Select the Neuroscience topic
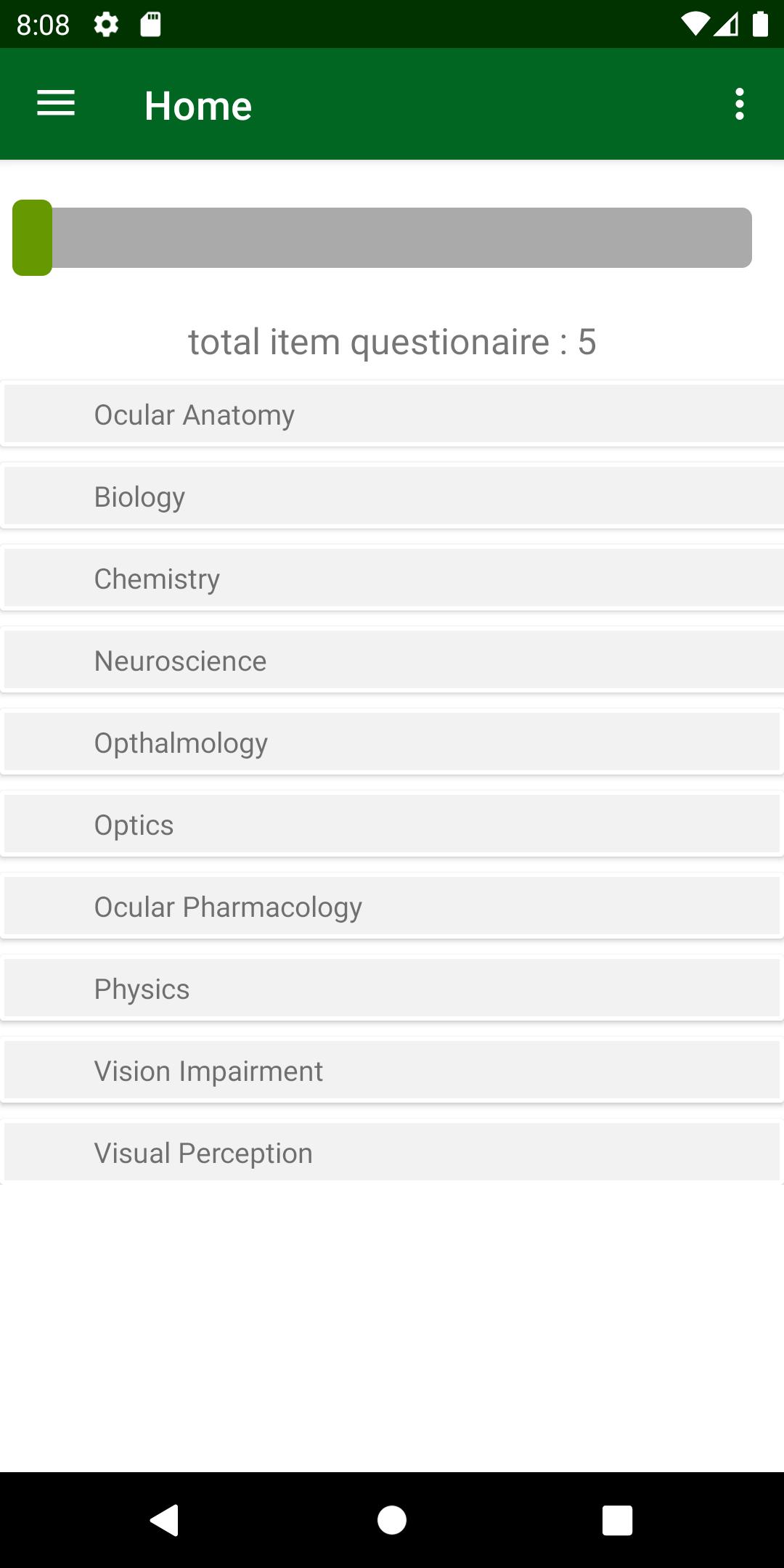The height and width of the screenshot is (1568, 784). coord(392,661)
